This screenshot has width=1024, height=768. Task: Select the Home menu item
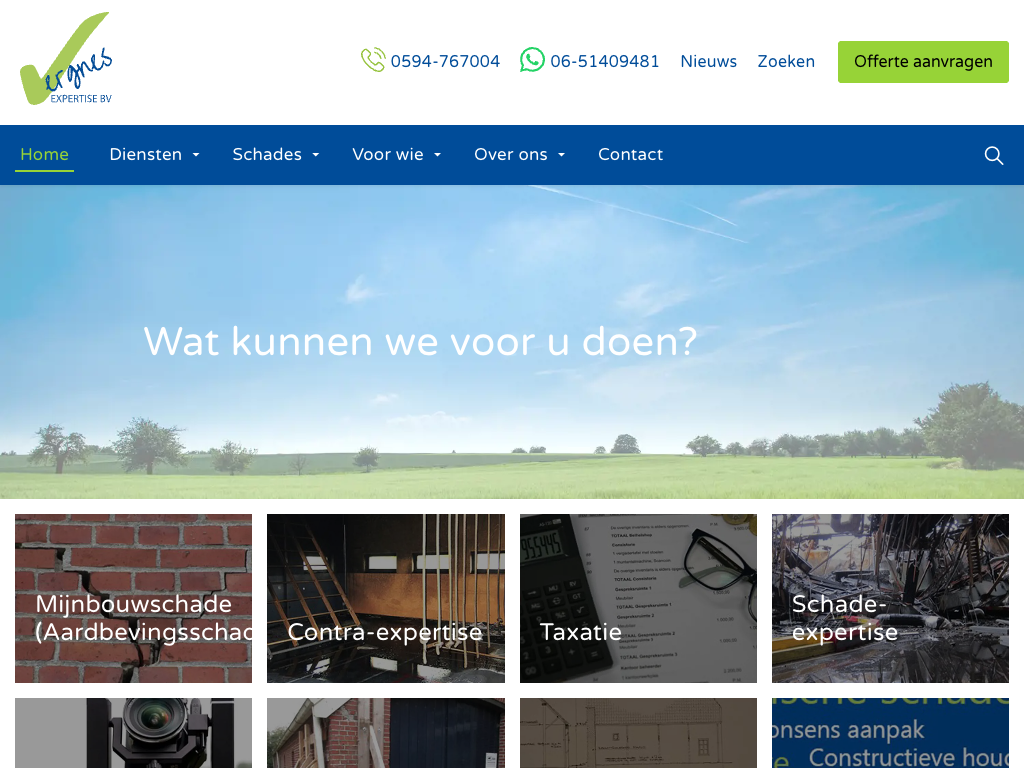(44, 155)
